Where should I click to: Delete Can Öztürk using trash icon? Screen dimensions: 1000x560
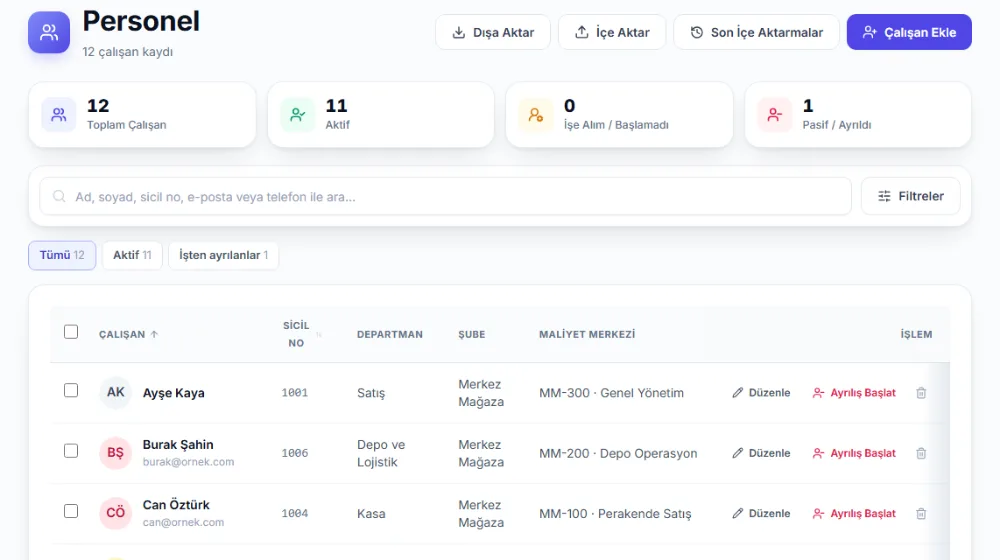click(x=921, y=513)
